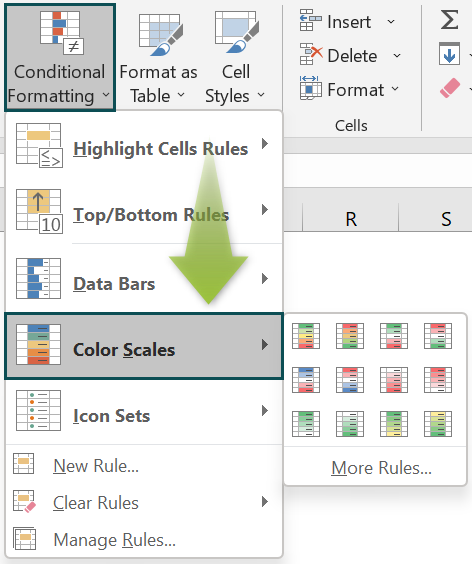Click the Insert cells icon
472x564 pixels.
point(310,21)
